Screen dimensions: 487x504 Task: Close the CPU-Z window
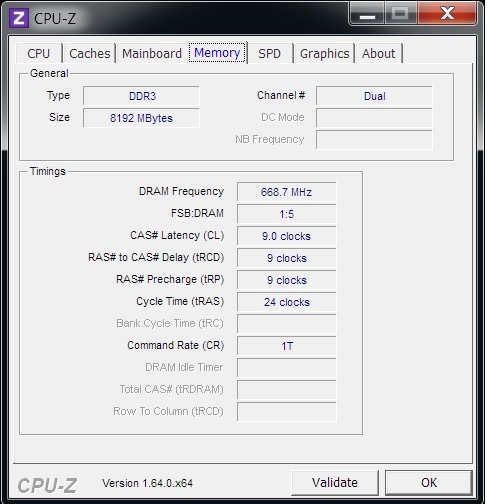447,14
